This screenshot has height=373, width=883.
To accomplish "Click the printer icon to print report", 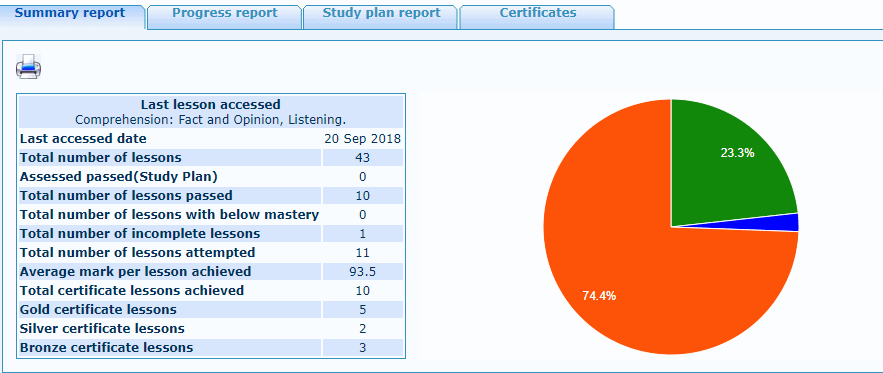I will click(x=28, y=66).
